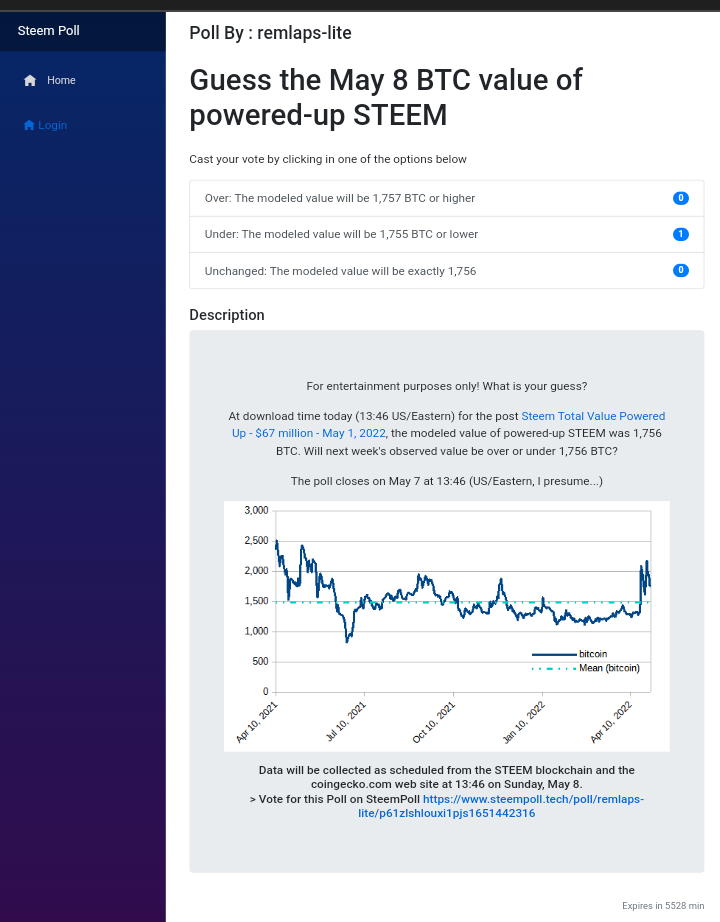Click the Home house icon in sidebar
Viewport: 720px width, 922px height.
point(30,81)
